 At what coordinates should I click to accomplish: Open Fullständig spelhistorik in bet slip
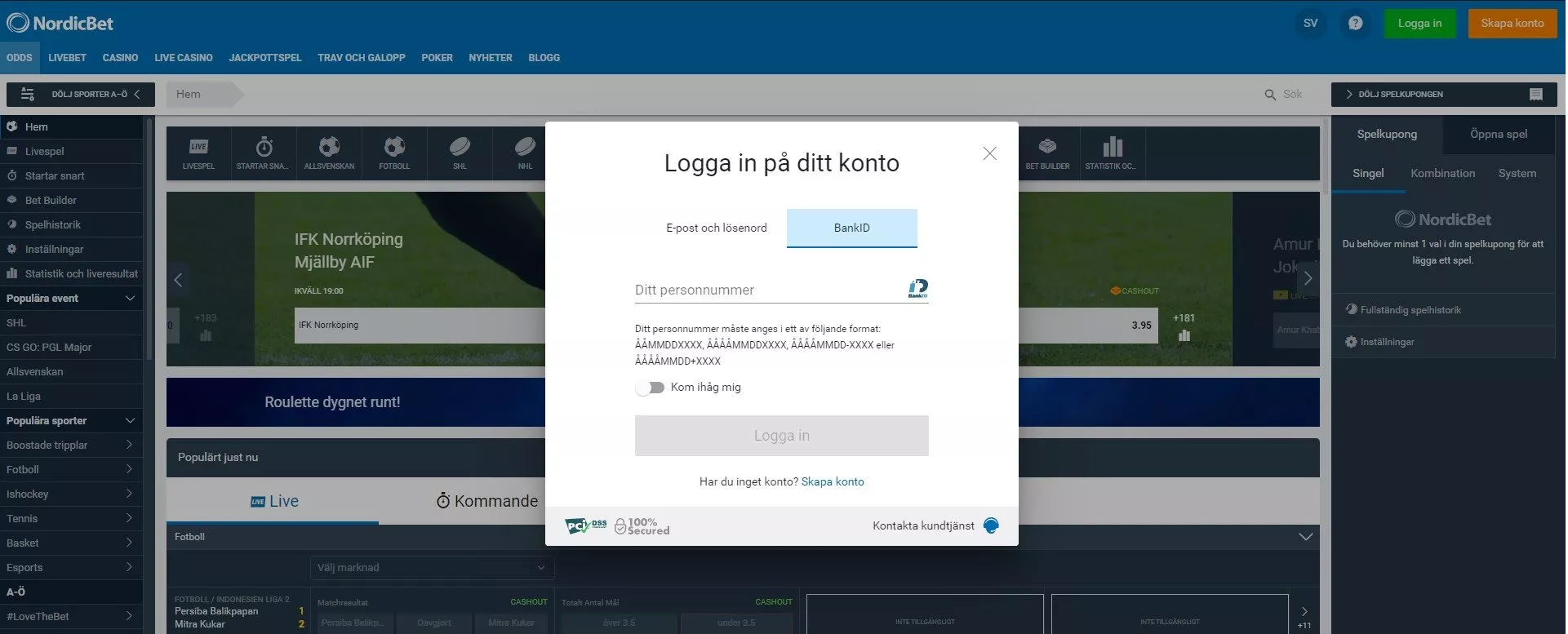pyautogui.click(x=1442, y=310)
